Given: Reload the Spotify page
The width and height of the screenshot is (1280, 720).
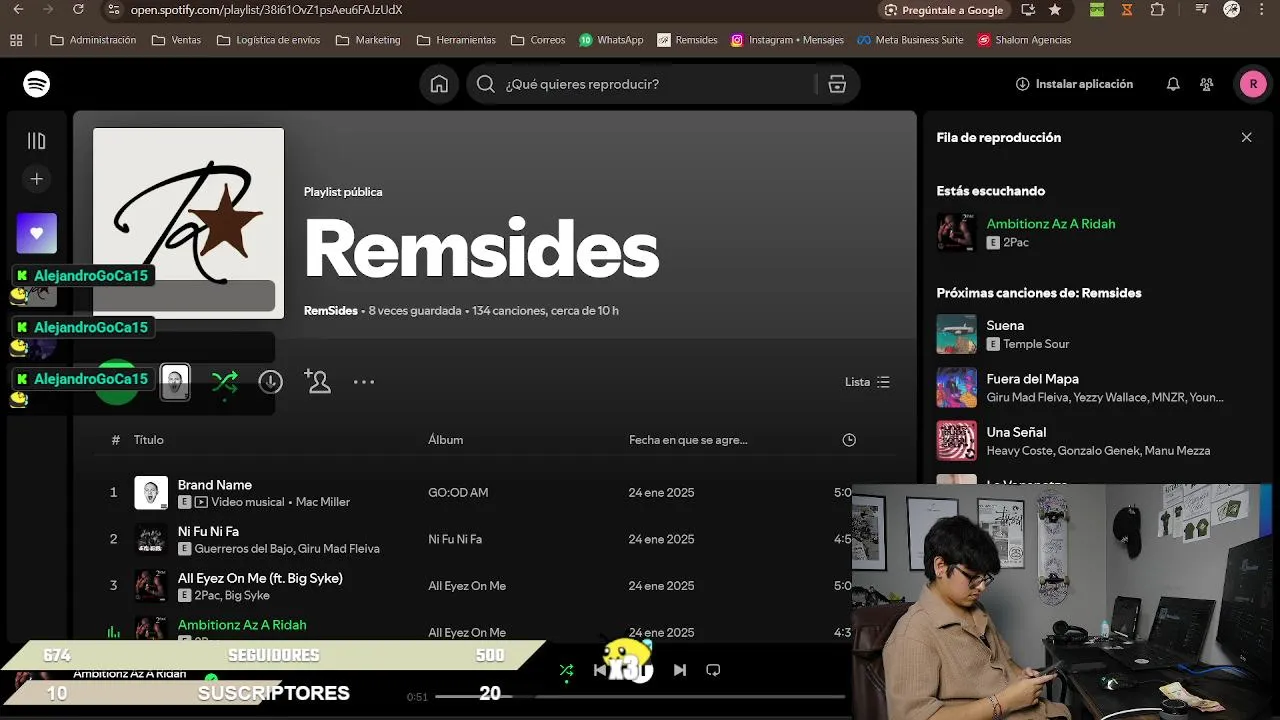Looking at the screenshot, I should pos(78,10).
